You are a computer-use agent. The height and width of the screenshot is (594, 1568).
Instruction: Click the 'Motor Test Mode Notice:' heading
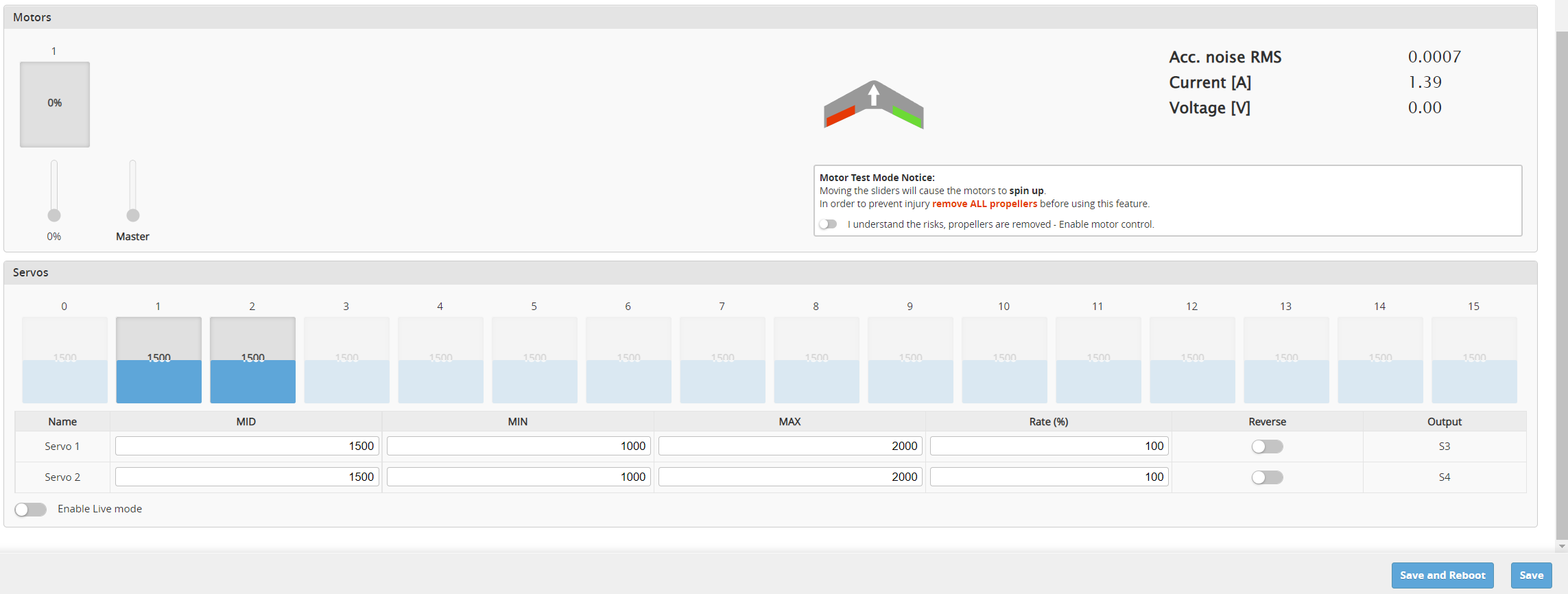877,178
